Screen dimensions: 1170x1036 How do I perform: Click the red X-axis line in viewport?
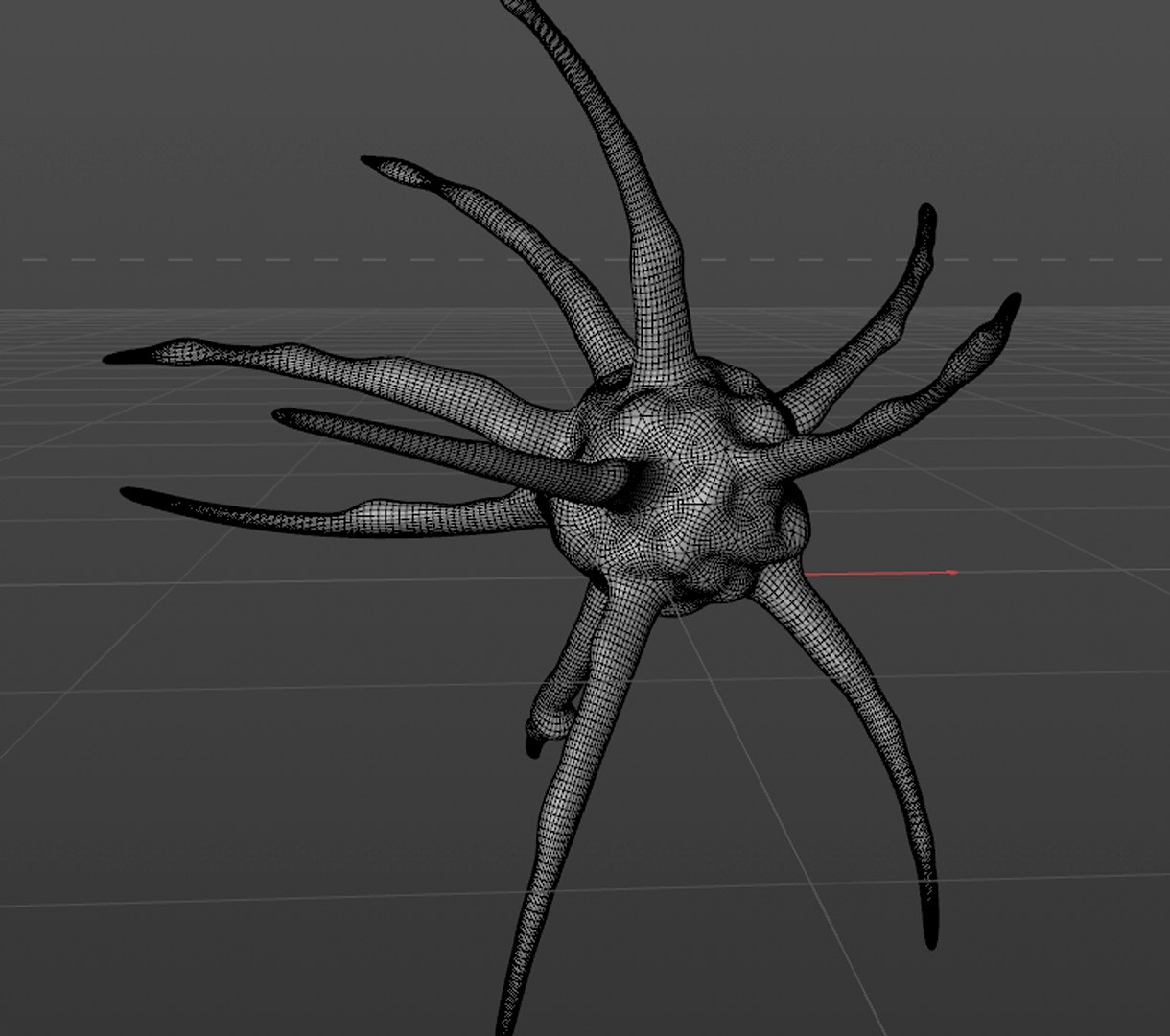tap(880, 573)
